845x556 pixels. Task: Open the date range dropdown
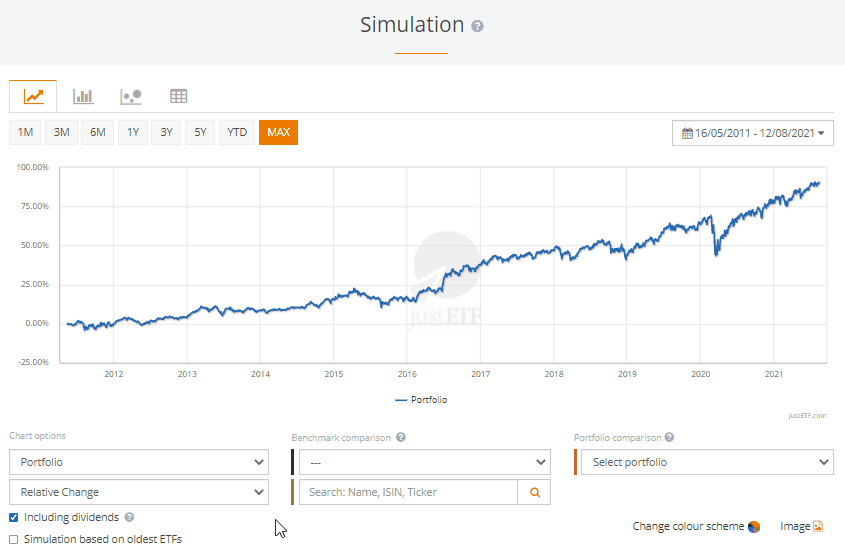tap(753, 133)
